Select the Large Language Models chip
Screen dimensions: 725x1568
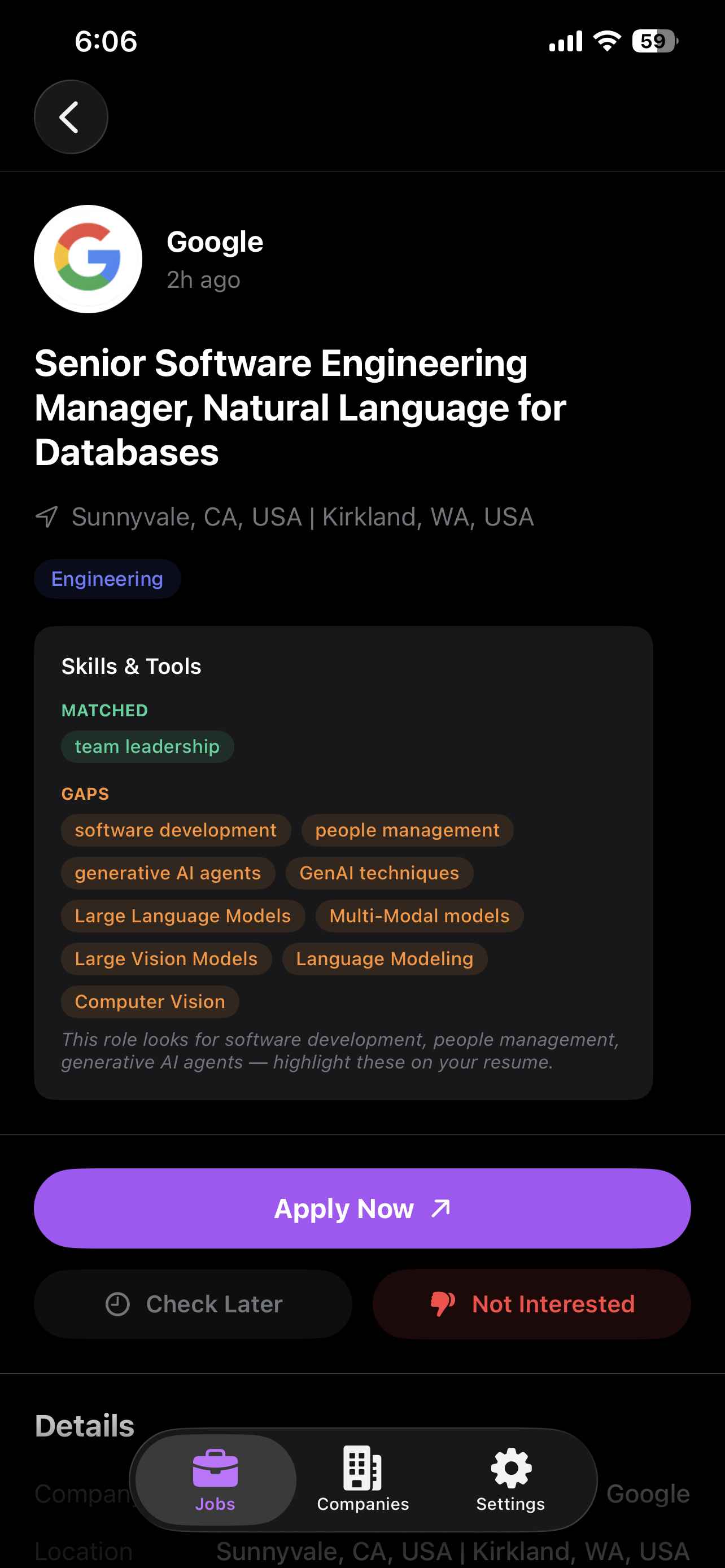coord(182,916)
